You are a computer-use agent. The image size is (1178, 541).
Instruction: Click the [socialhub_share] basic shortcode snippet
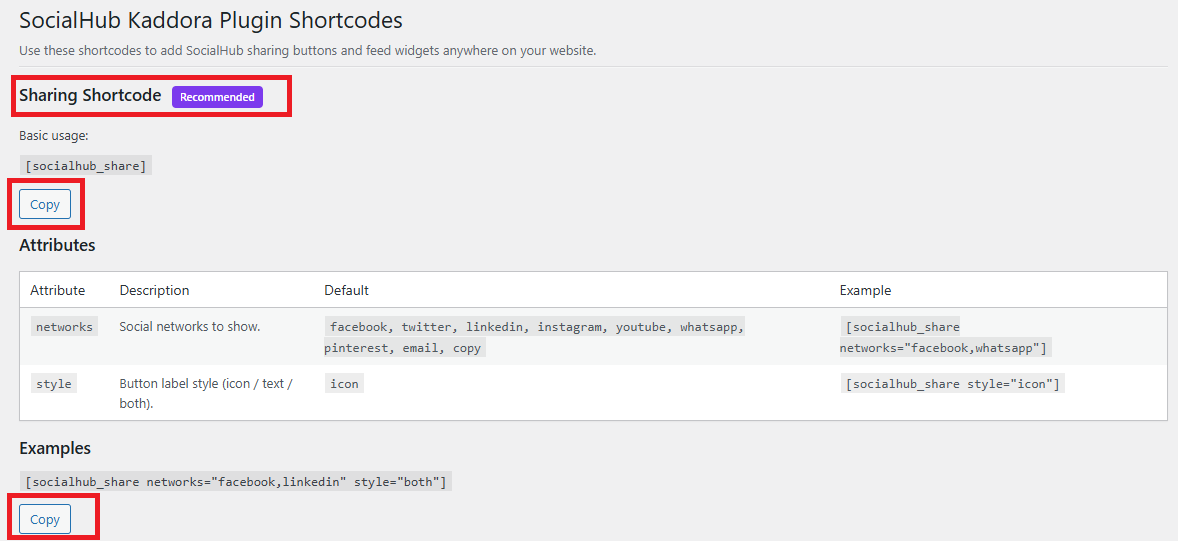[x=85, y=166]
